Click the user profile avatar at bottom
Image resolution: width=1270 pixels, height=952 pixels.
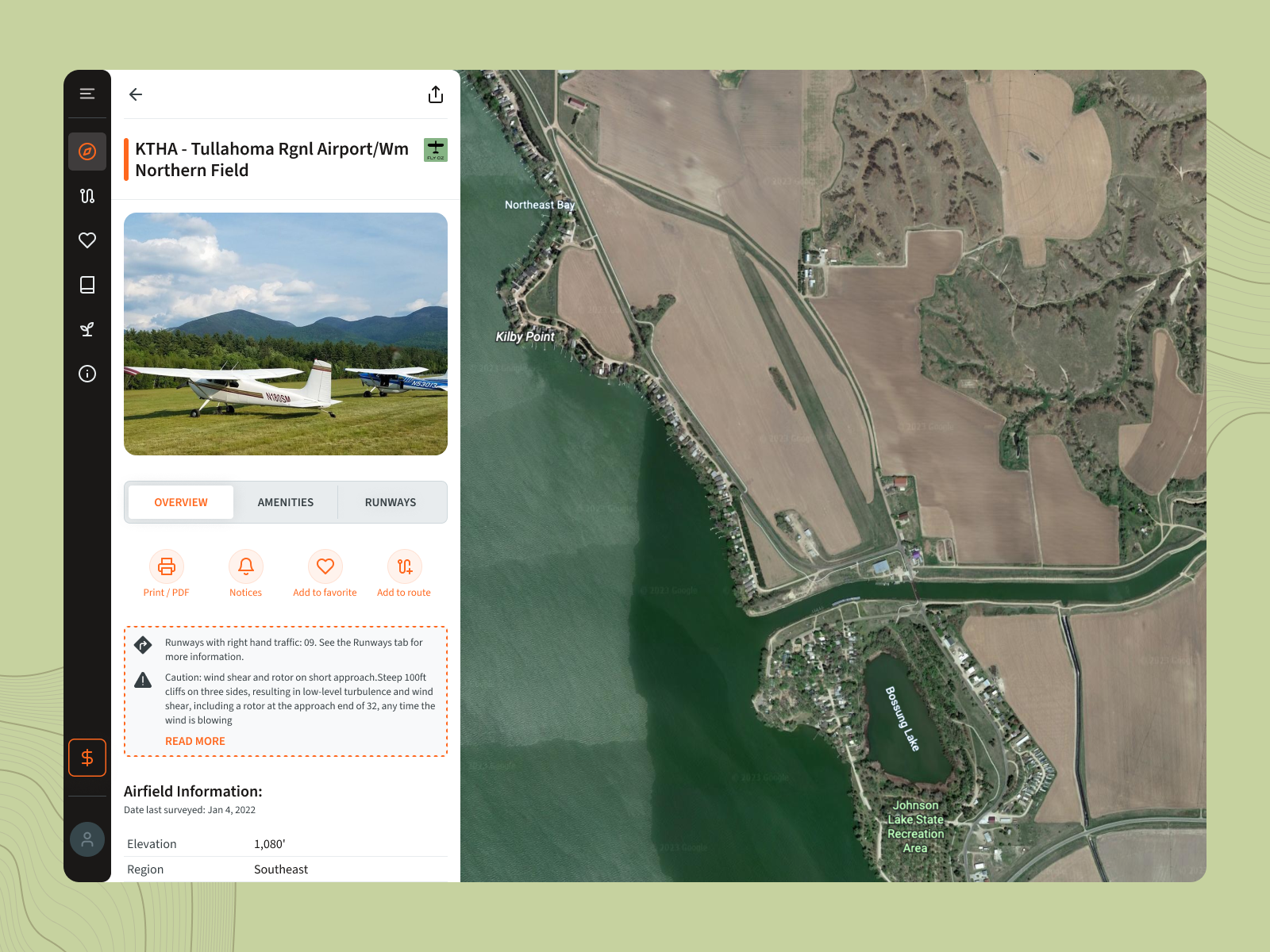click(87, 839)
